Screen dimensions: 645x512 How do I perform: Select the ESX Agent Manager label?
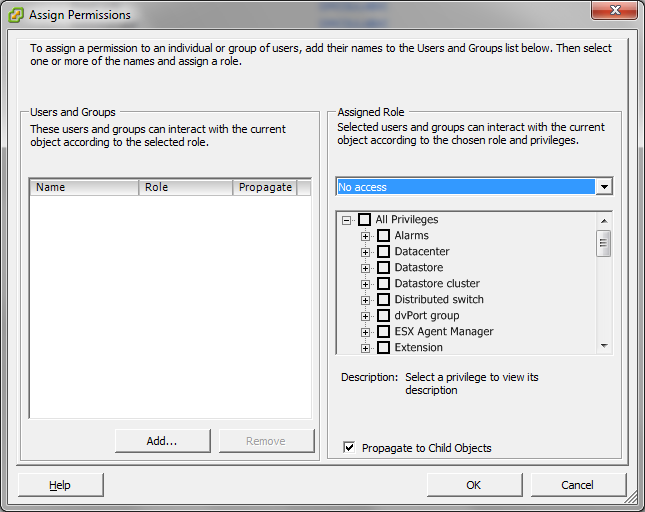[444, 332]
